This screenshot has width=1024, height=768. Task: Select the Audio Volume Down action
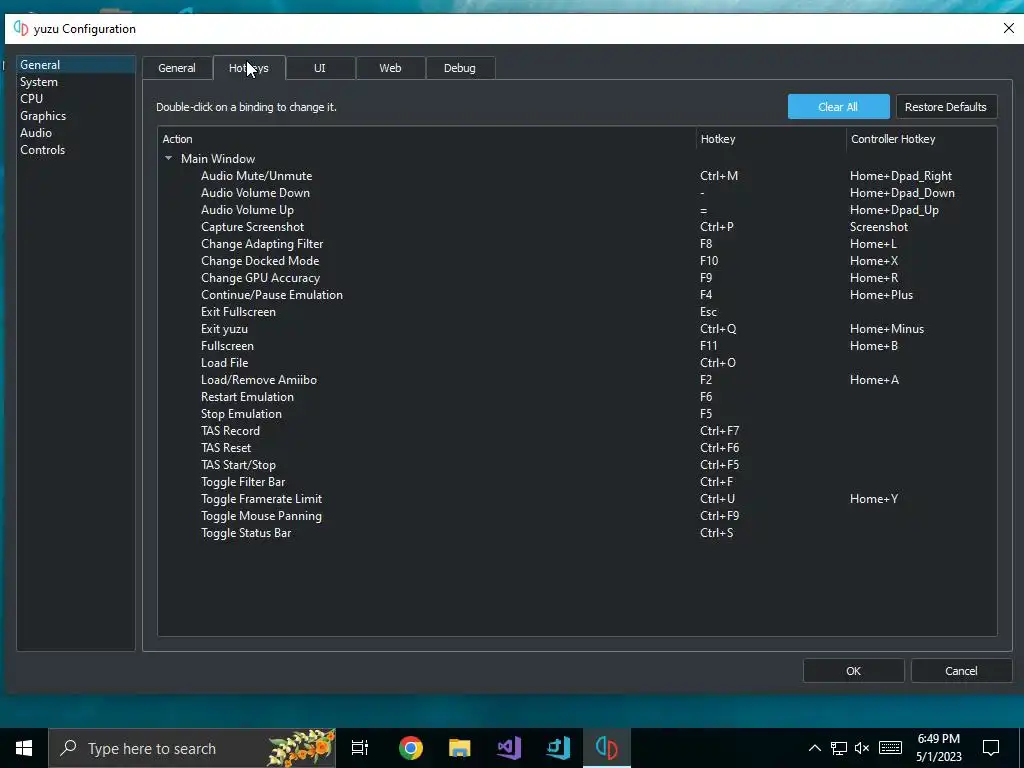pyautogui.click(x=255, y=193)
